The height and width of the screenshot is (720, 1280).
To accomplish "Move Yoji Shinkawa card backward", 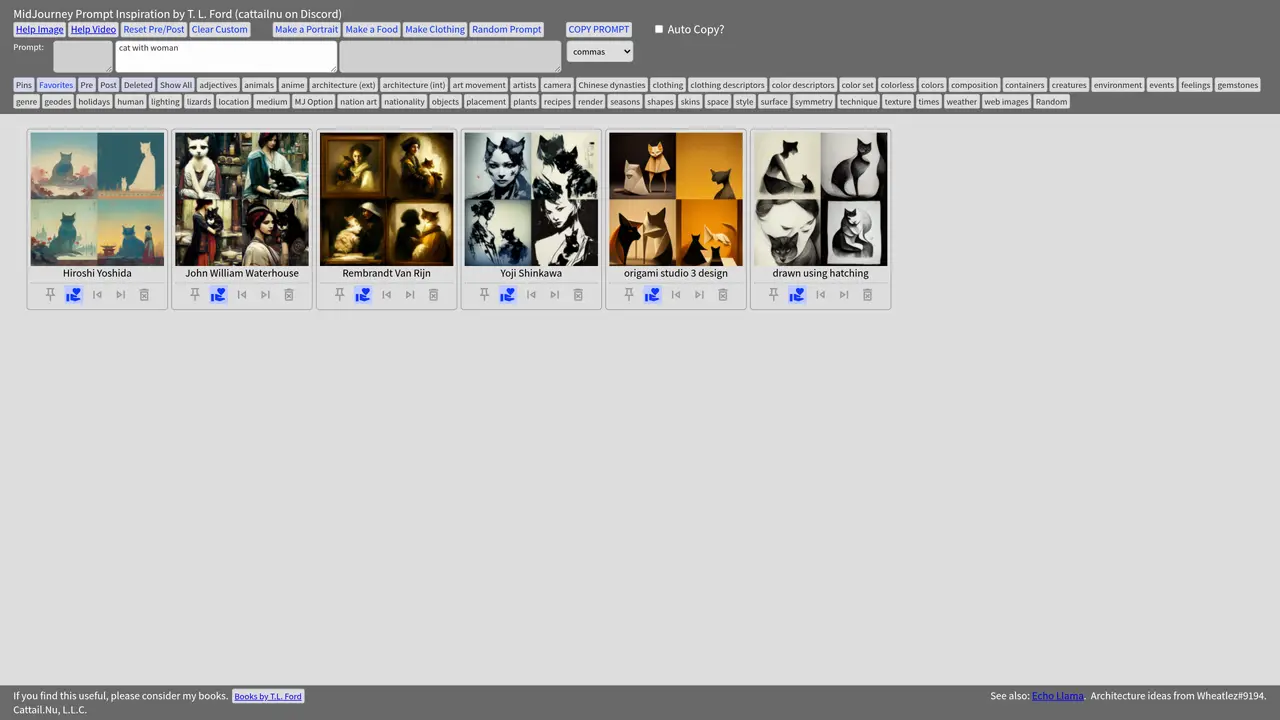I will click(531, 295).
